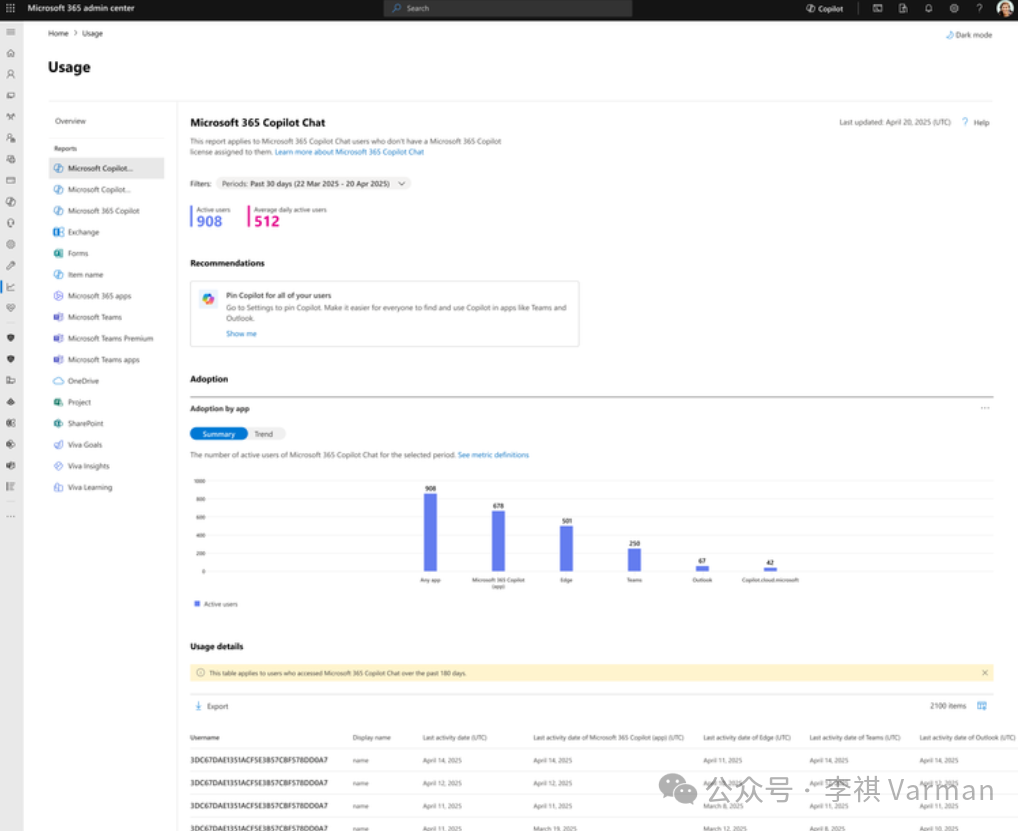
Task: Select the Summary tab
Action: coord(219,434)
